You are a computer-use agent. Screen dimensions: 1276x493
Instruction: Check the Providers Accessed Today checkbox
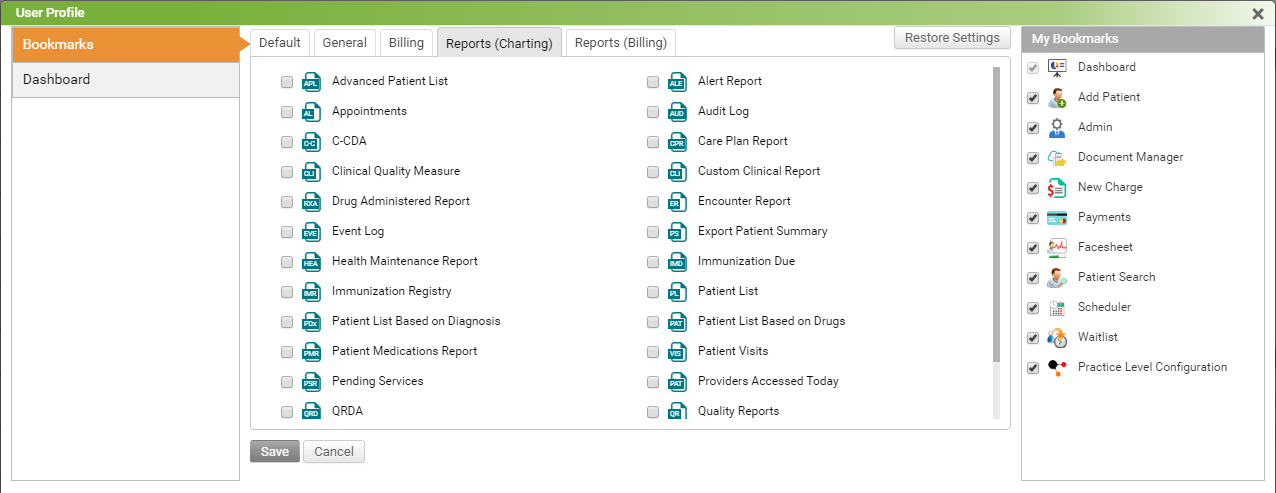653,382
